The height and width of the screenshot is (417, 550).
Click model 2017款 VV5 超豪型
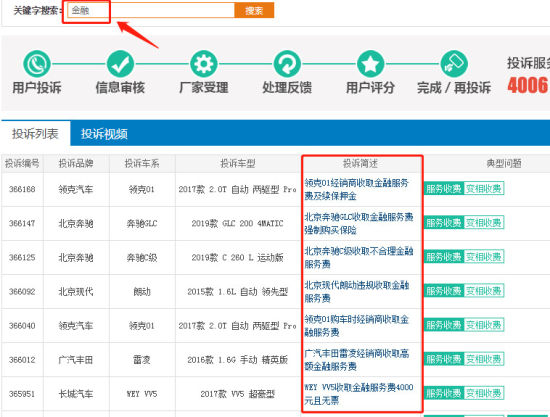click(x=237, y=394)
